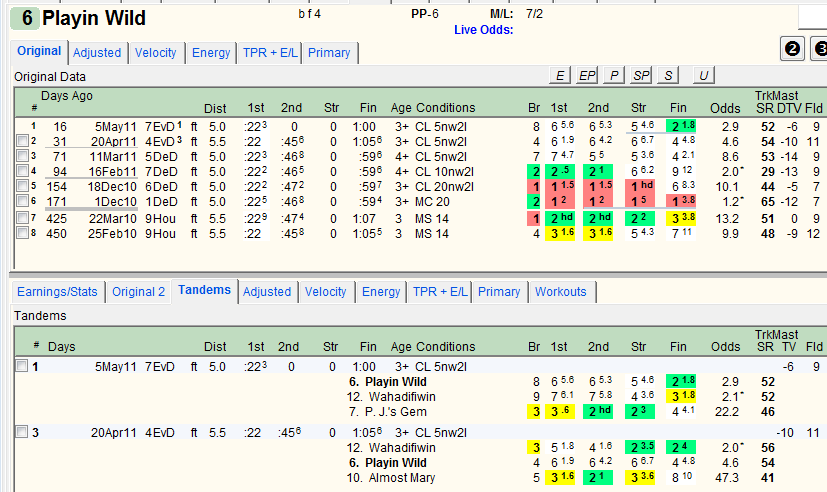Click the U running style button
Screen dimensions: 827x492
point(704,75)
